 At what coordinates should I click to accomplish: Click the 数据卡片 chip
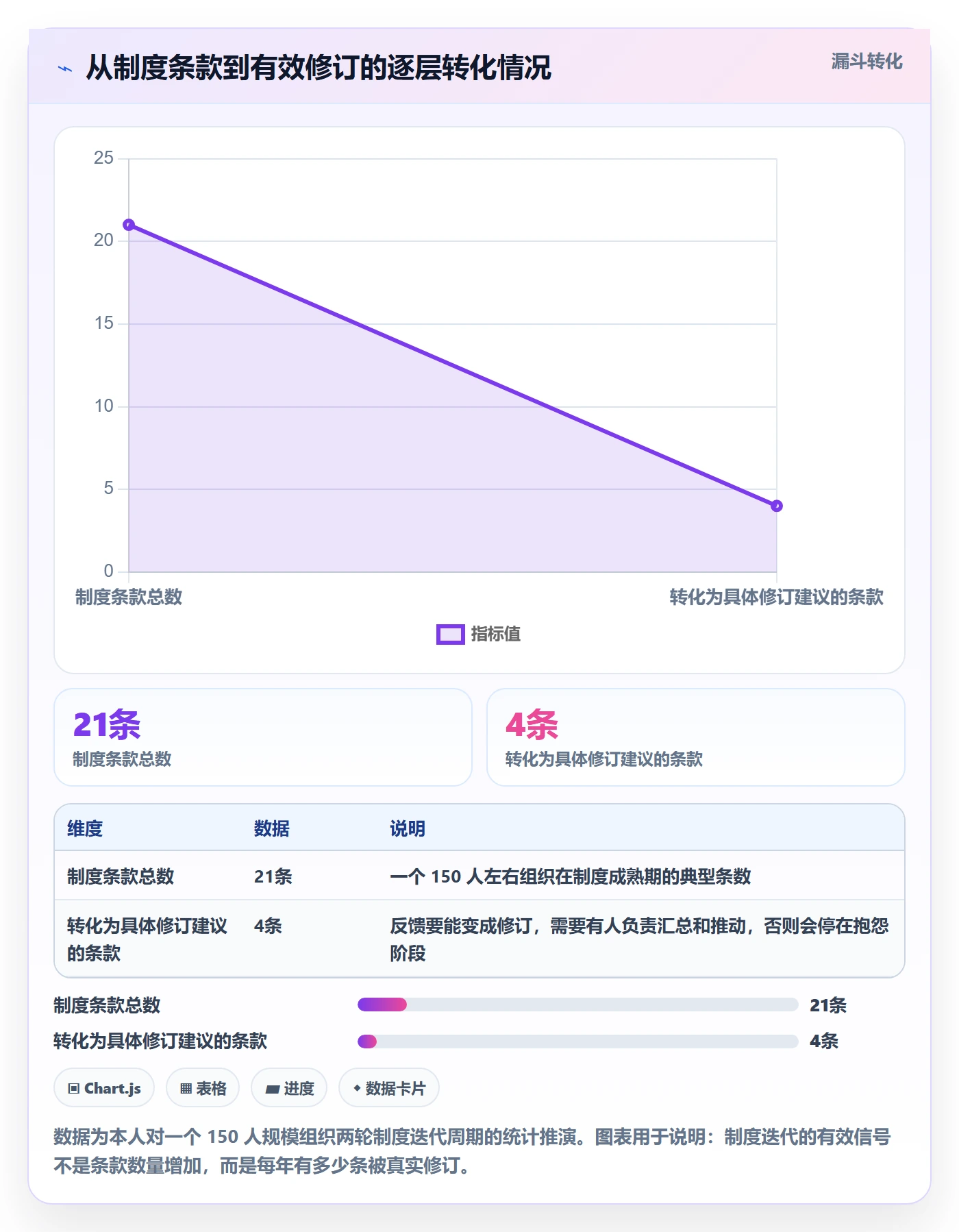coord(389,1087)
